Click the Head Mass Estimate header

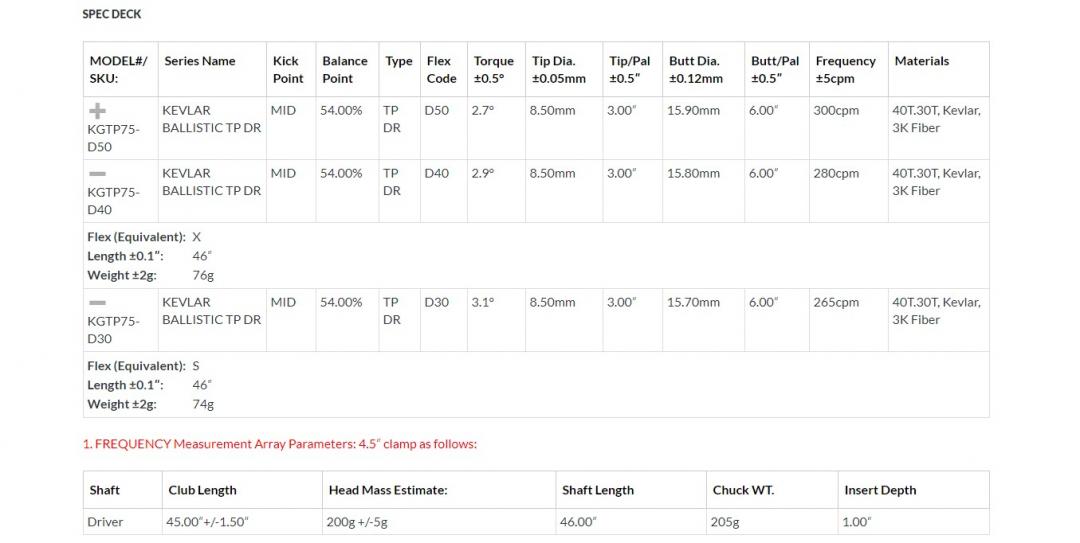click(388, 491)
